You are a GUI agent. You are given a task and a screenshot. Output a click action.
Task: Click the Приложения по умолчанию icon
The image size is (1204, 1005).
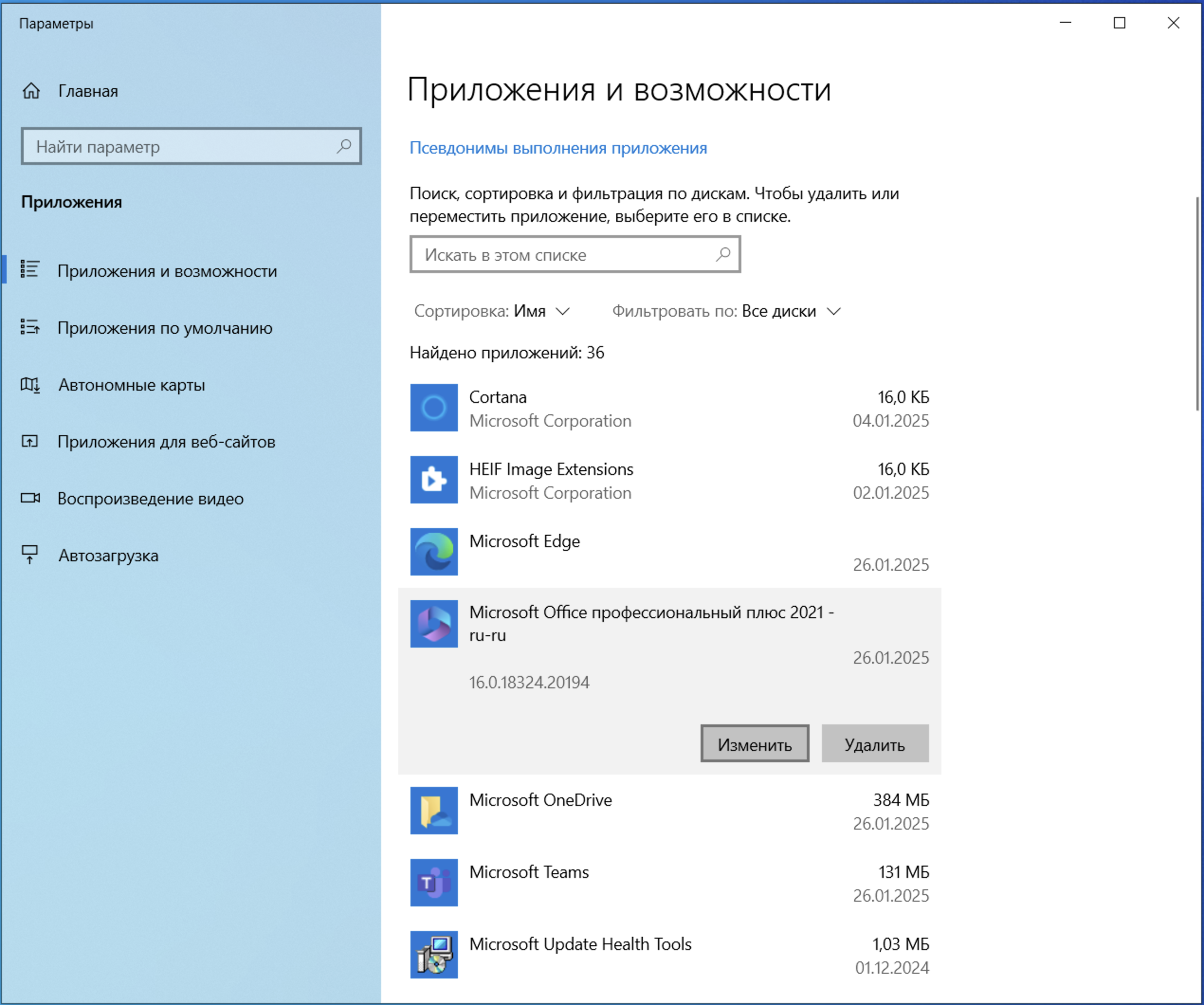click(x=30, y=327)
